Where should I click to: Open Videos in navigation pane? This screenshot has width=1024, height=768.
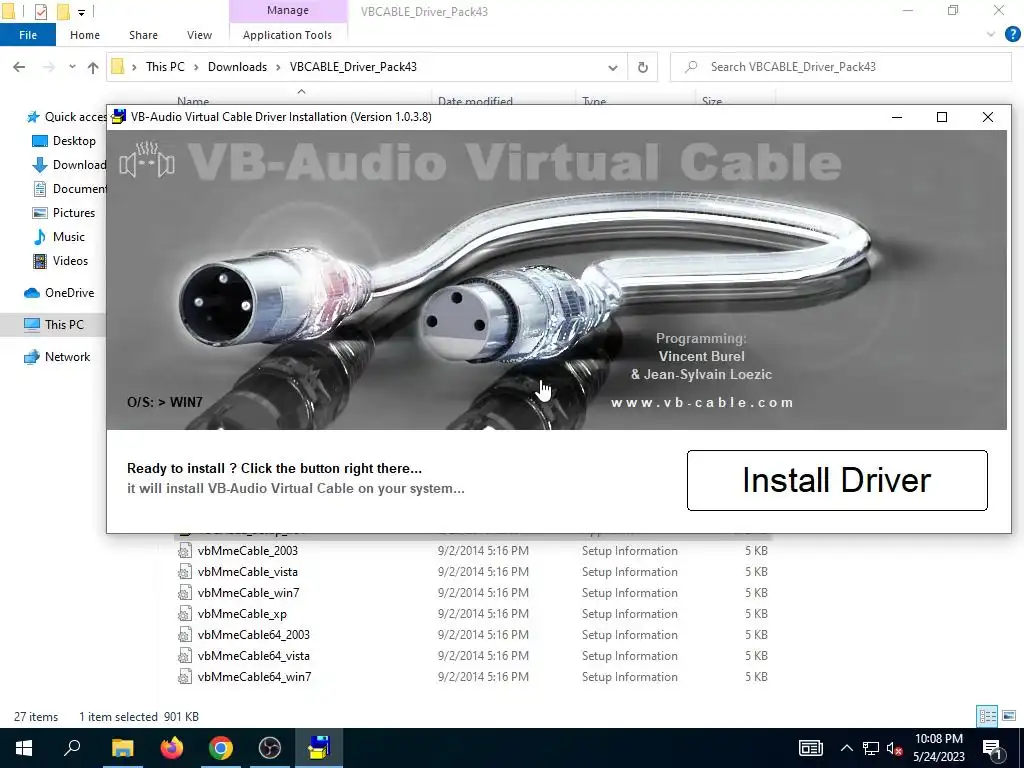click(x=60, y=261)
